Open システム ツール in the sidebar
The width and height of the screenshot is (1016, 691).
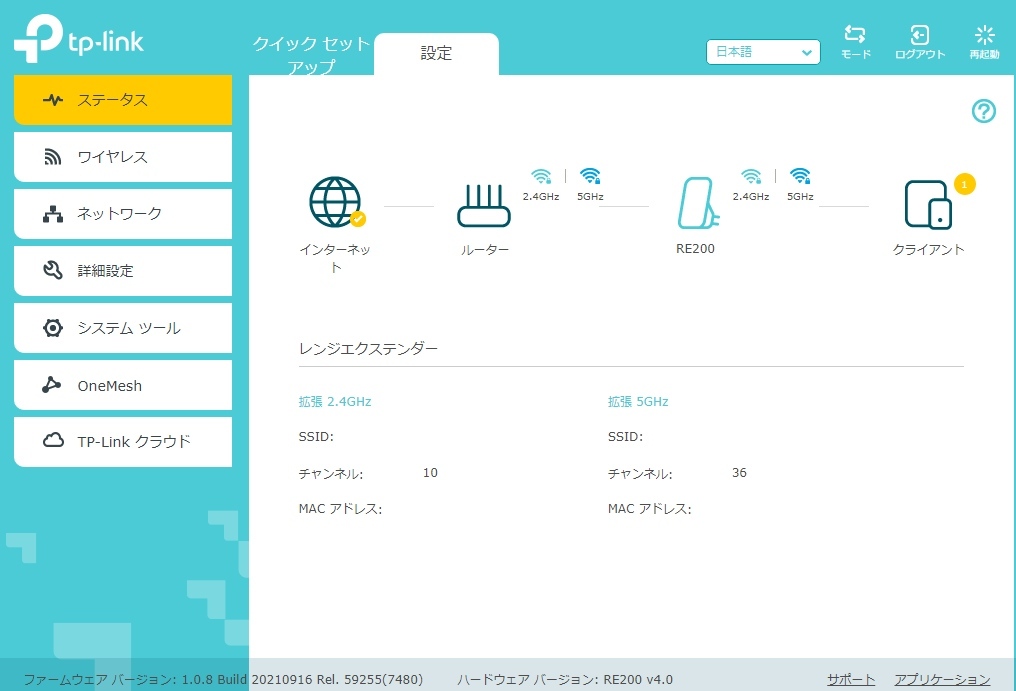point(123,328)
